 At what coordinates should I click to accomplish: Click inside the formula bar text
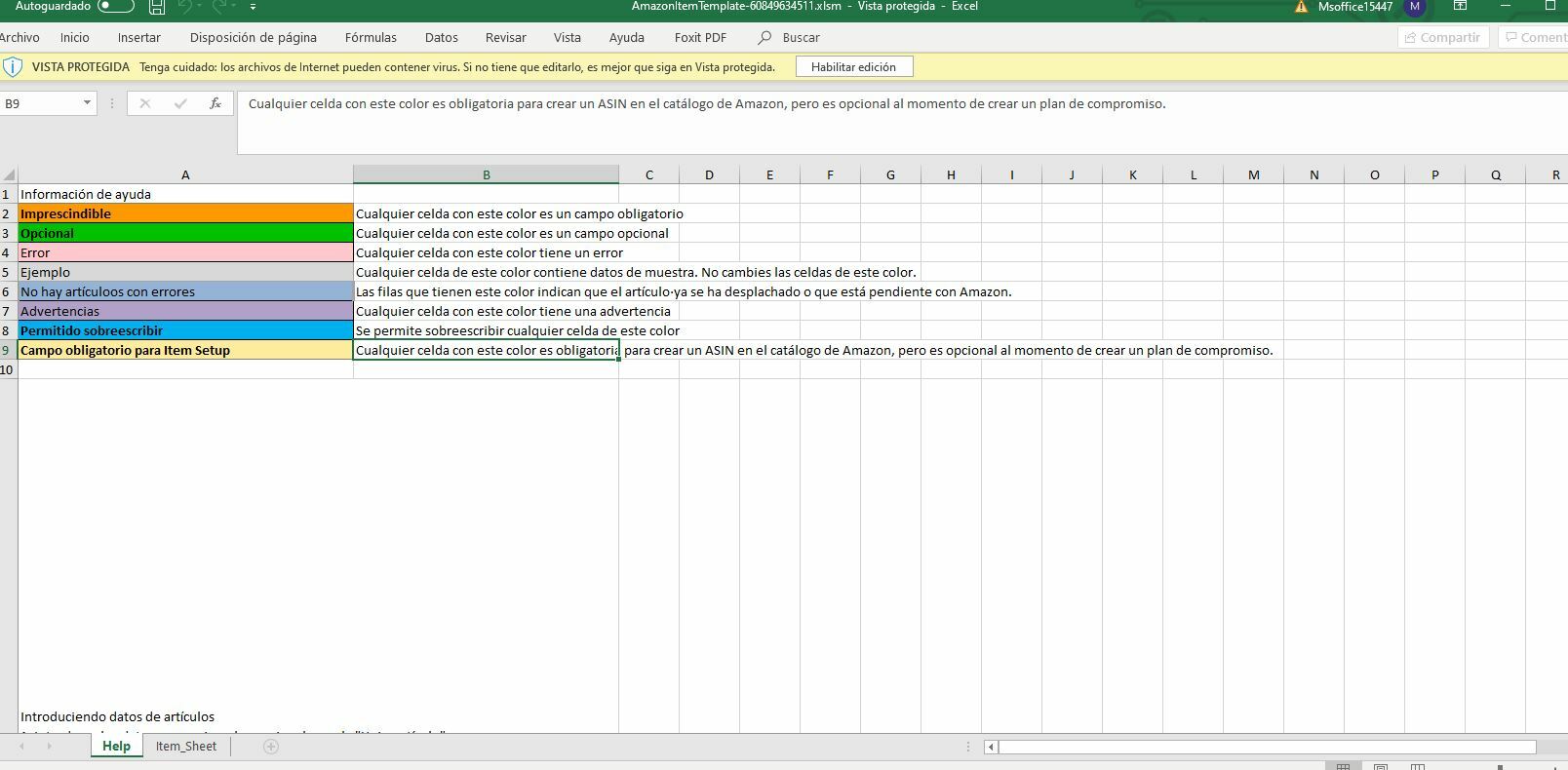(x=707, y=104)
